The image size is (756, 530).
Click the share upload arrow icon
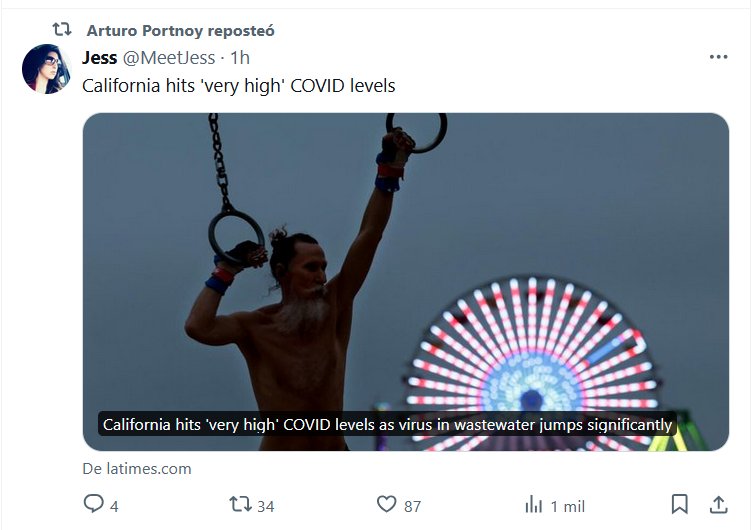point(718,504)
